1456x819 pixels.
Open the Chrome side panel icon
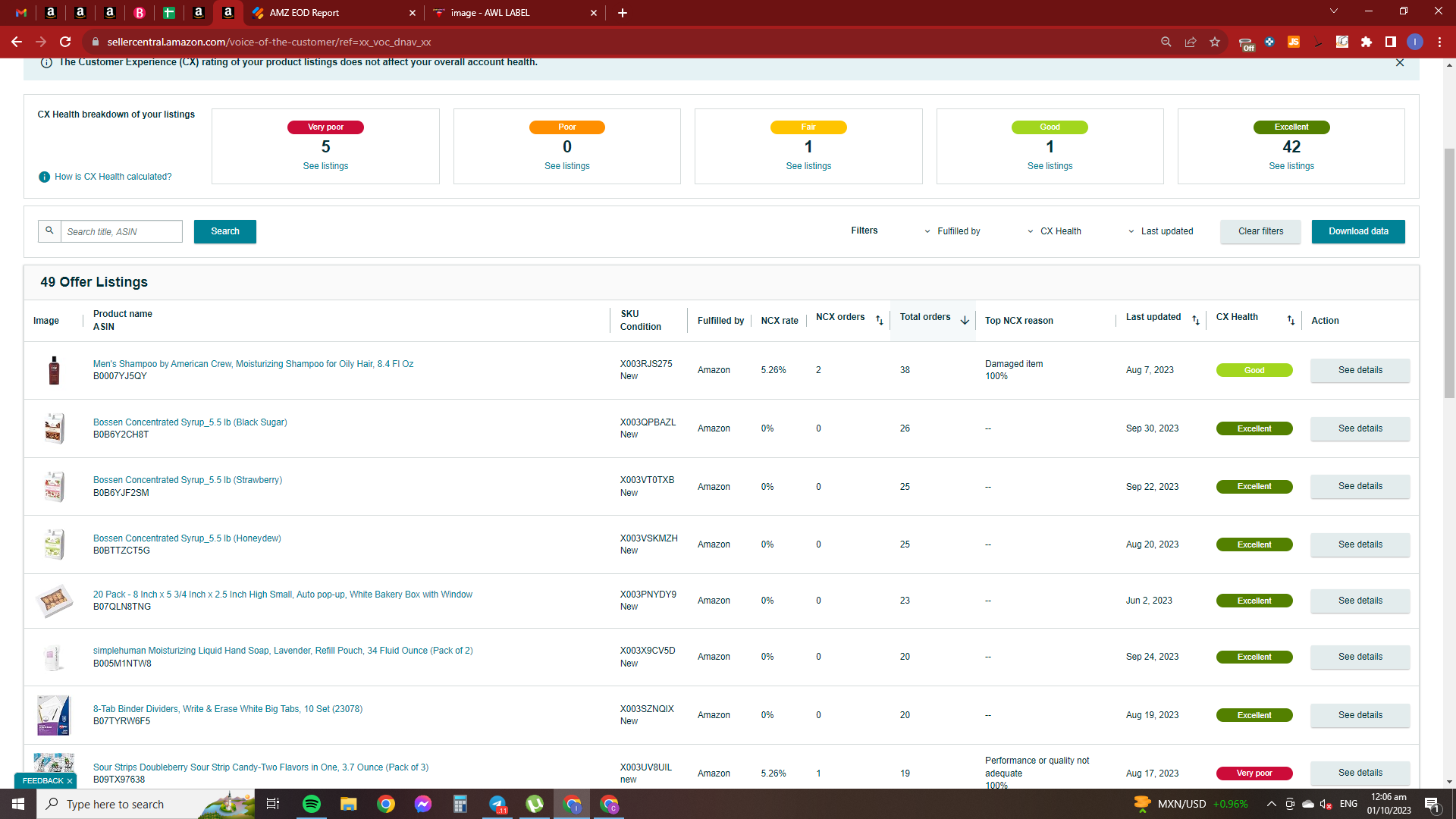click(x=1391, y=42)
